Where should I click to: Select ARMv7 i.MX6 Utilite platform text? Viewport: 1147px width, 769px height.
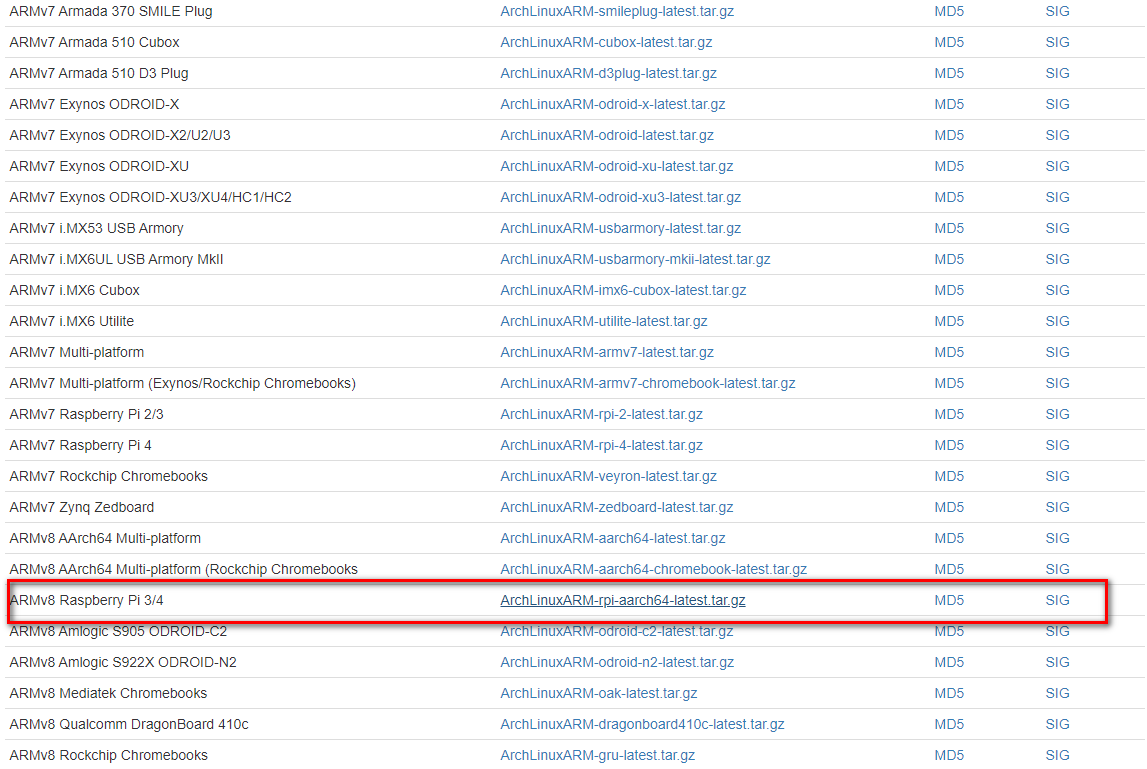click(x=72, y=321)
